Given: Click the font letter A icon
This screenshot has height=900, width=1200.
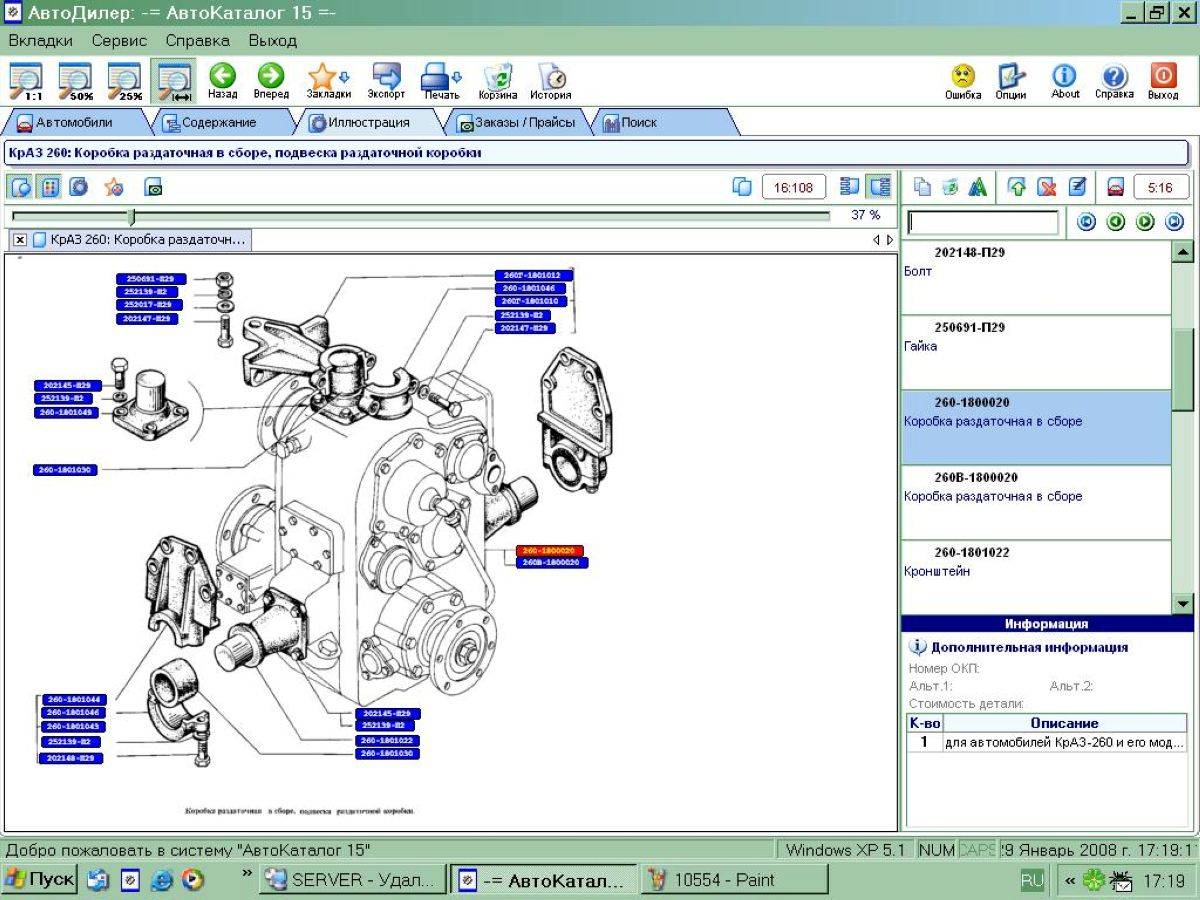Looking at the screenshot, I should pyautogui.click(x=978, y=186).
